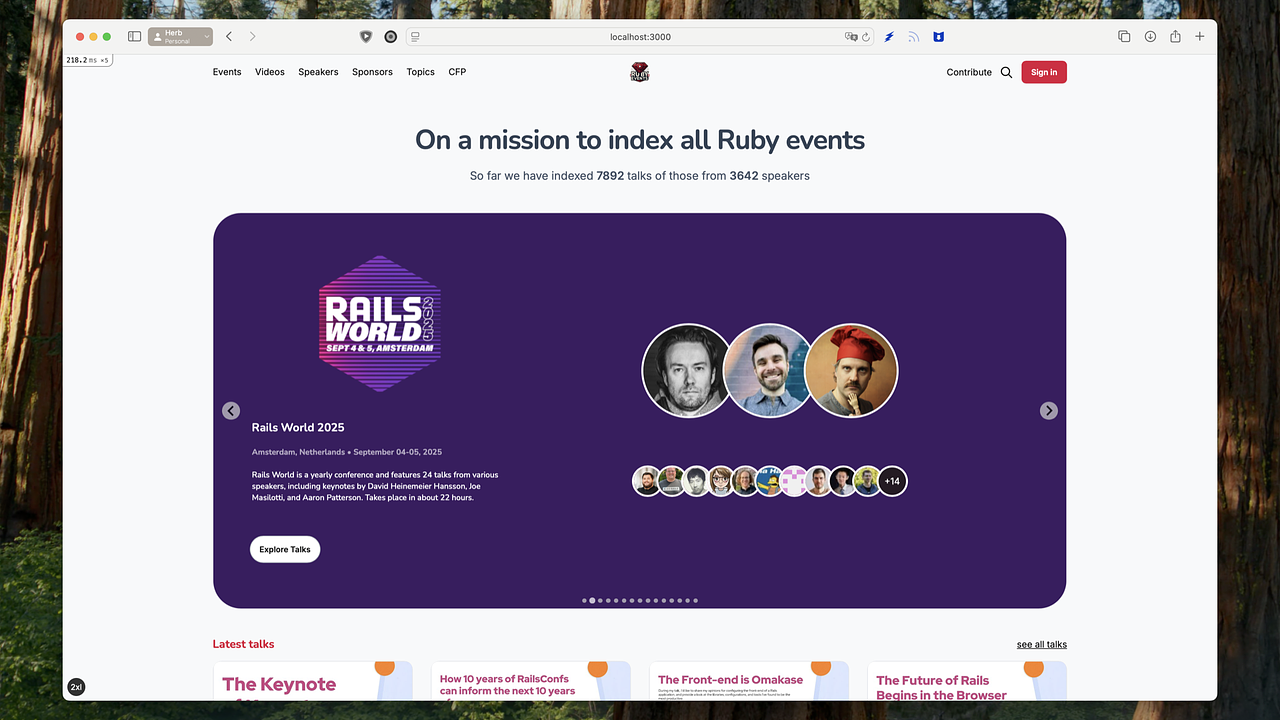Click the see all talks link
The height and width of the screenshot is (720, 1280).
(1042, 645)
